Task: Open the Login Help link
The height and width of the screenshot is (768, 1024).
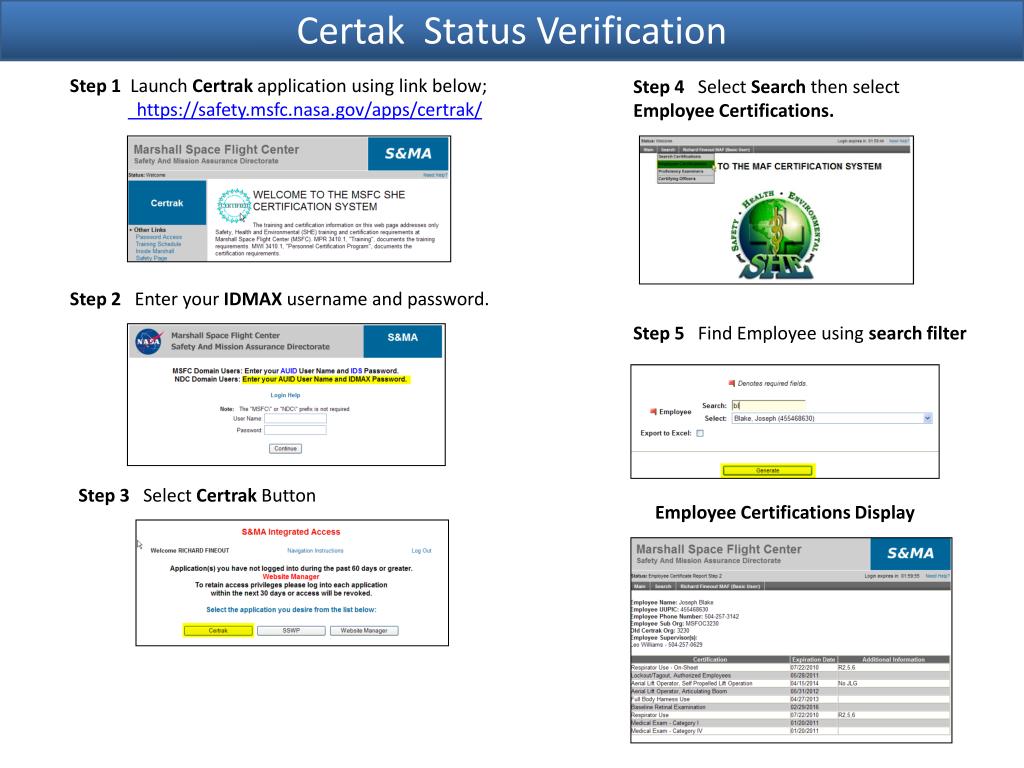Action: [x=285, y=395]
